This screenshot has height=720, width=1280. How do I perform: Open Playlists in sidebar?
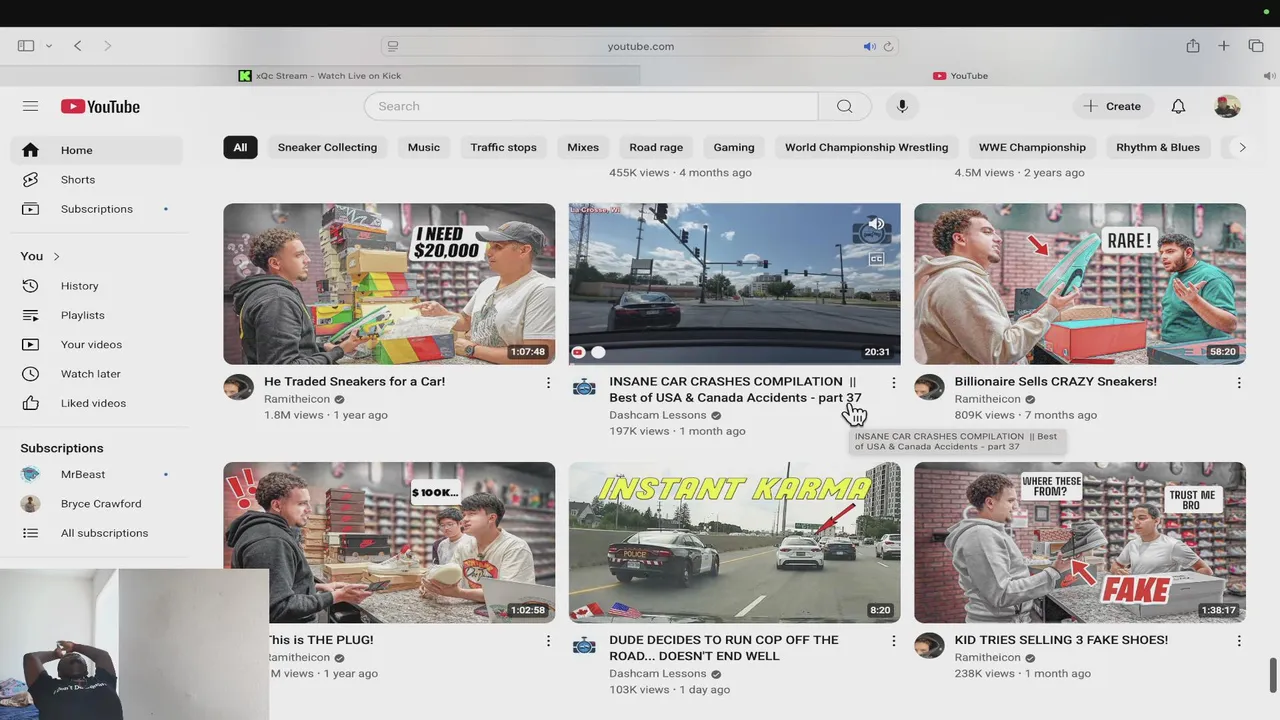point(97,315)
